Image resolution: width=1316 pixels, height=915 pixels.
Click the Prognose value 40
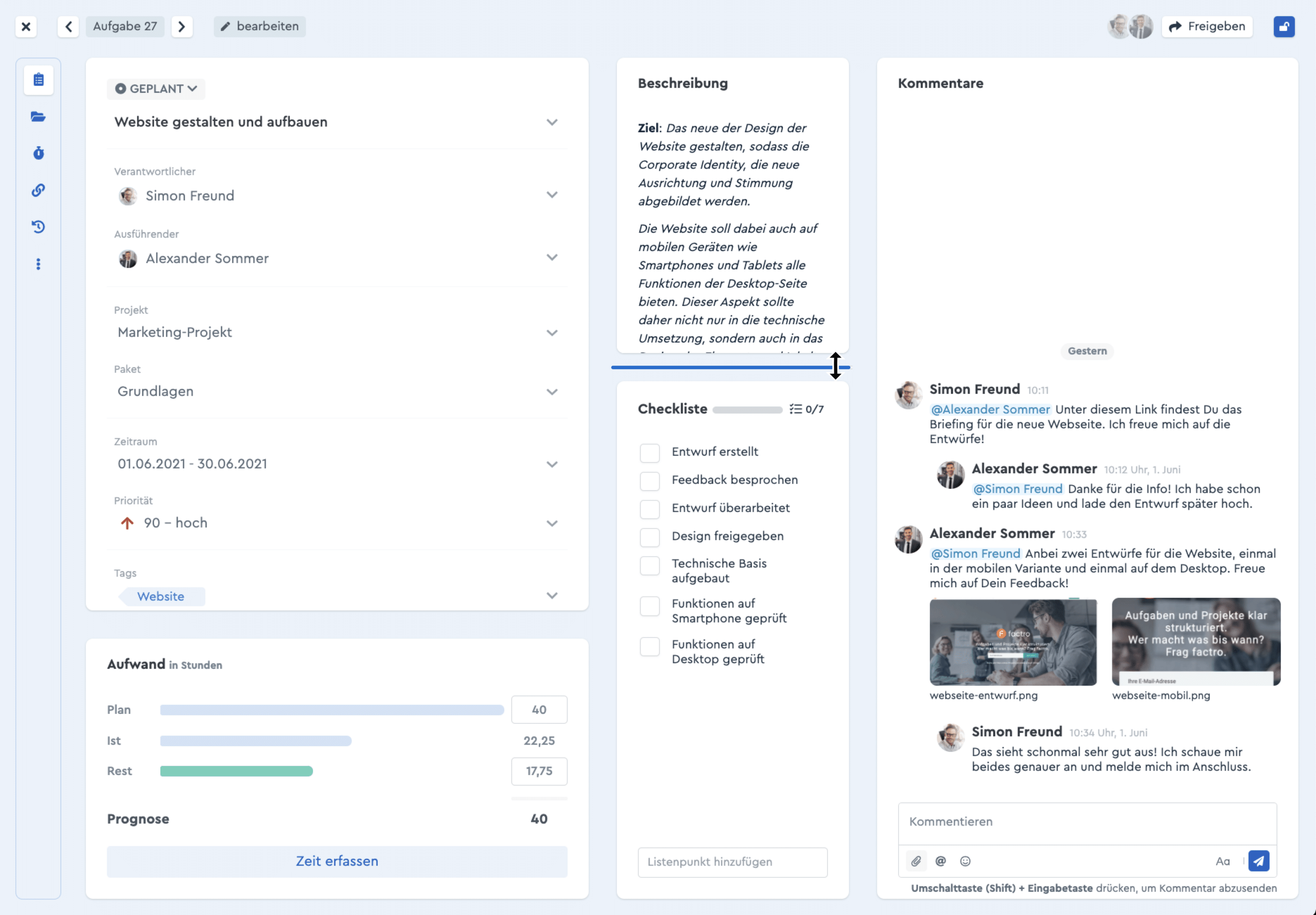[x=539, y=820]
